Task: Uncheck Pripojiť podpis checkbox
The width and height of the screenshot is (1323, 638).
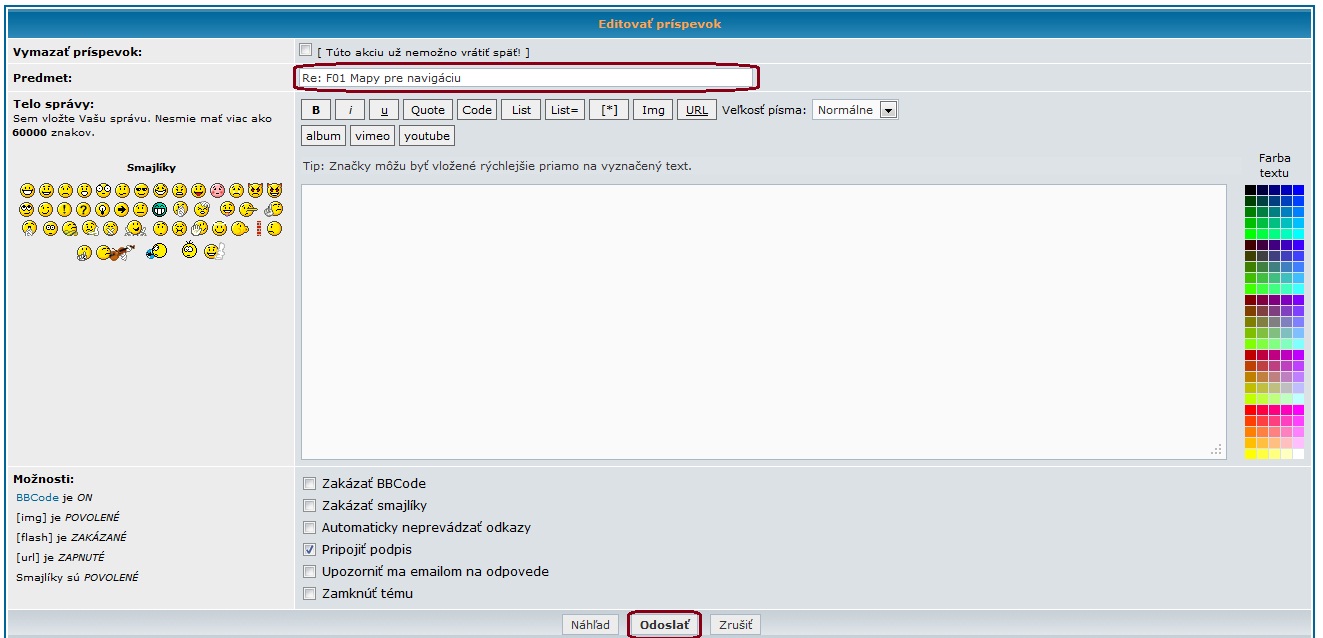Action: pos(309,550)
